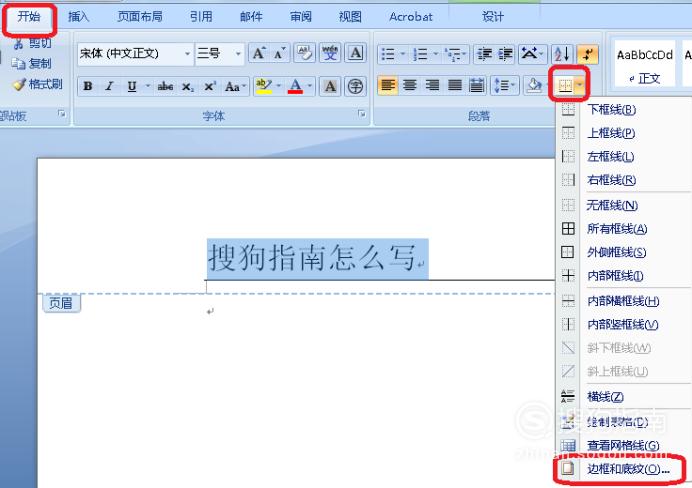Switch to the 页面布局 tab

click(x=140, y=17)
